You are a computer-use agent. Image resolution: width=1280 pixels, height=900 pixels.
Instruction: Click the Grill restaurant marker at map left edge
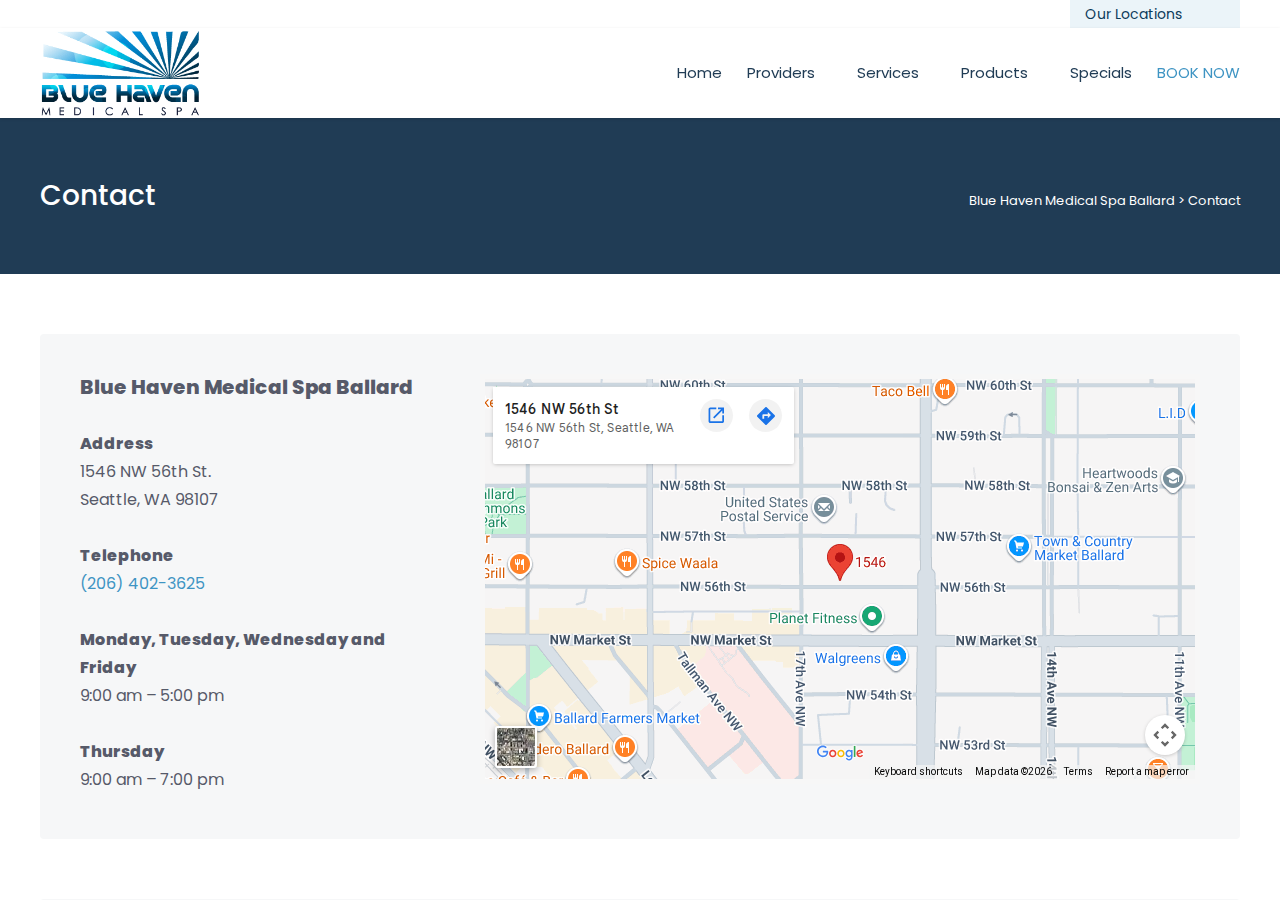click(x=519, y=565)
